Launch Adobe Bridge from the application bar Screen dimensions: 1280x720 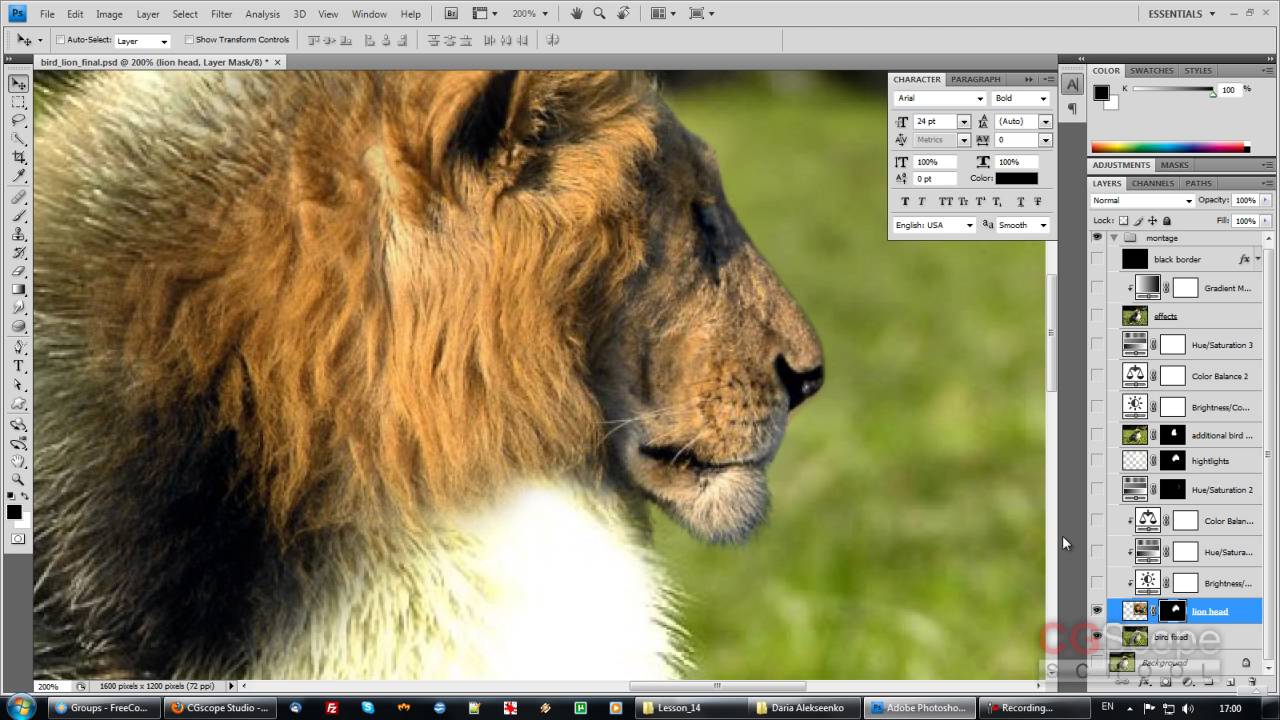tap(451, 14)
